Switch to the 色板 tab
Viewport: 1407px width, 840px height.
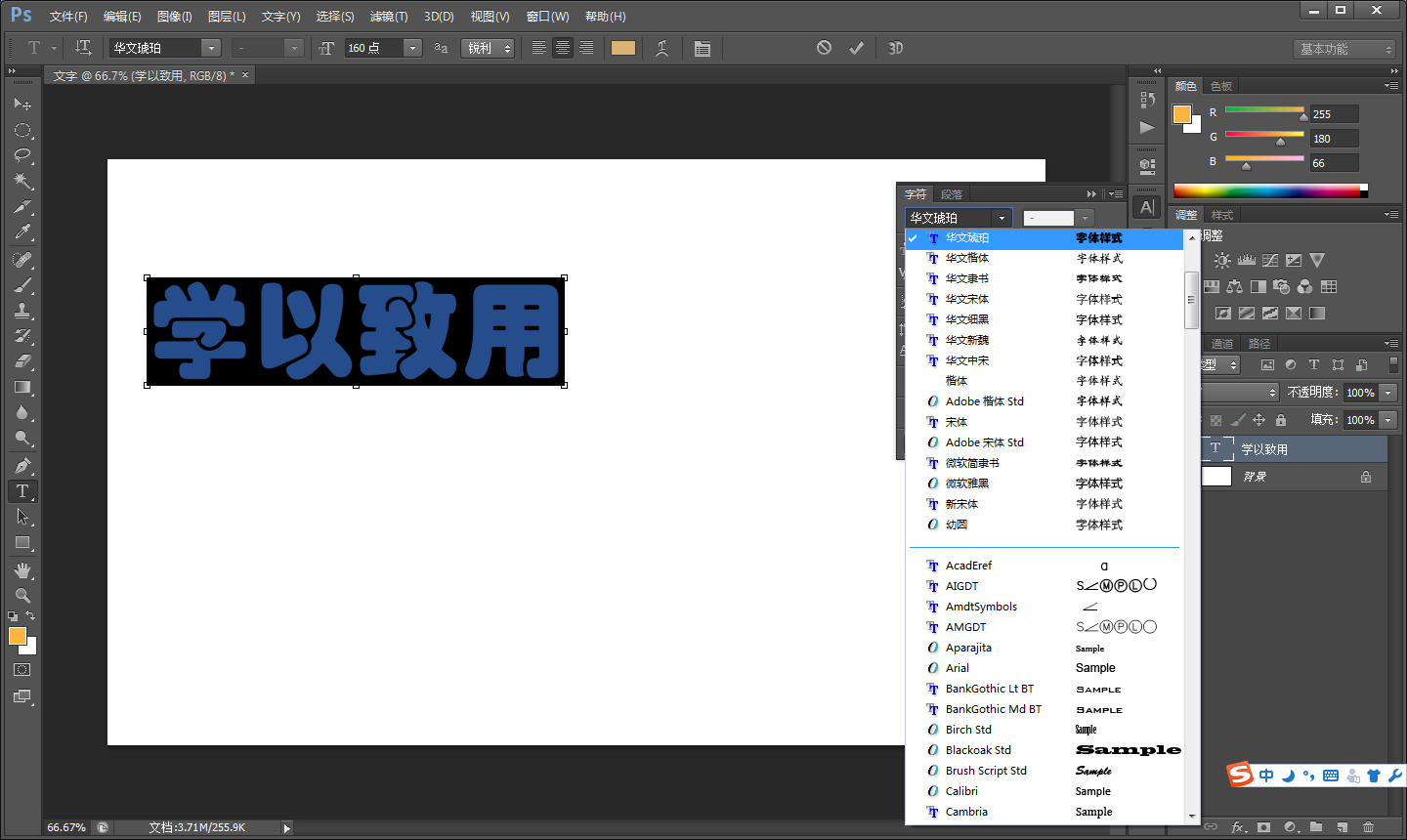click(1221, 86)
